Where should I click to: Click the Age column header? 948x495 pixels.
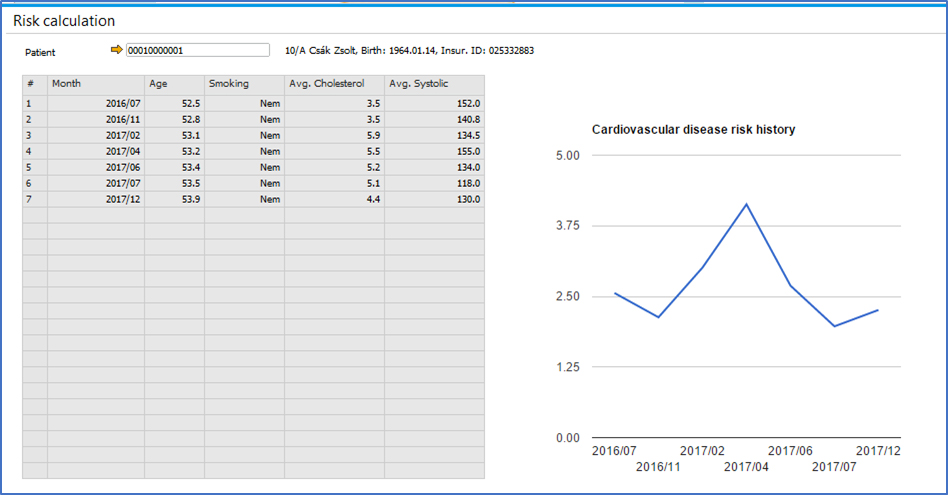[x=175, y=83]
